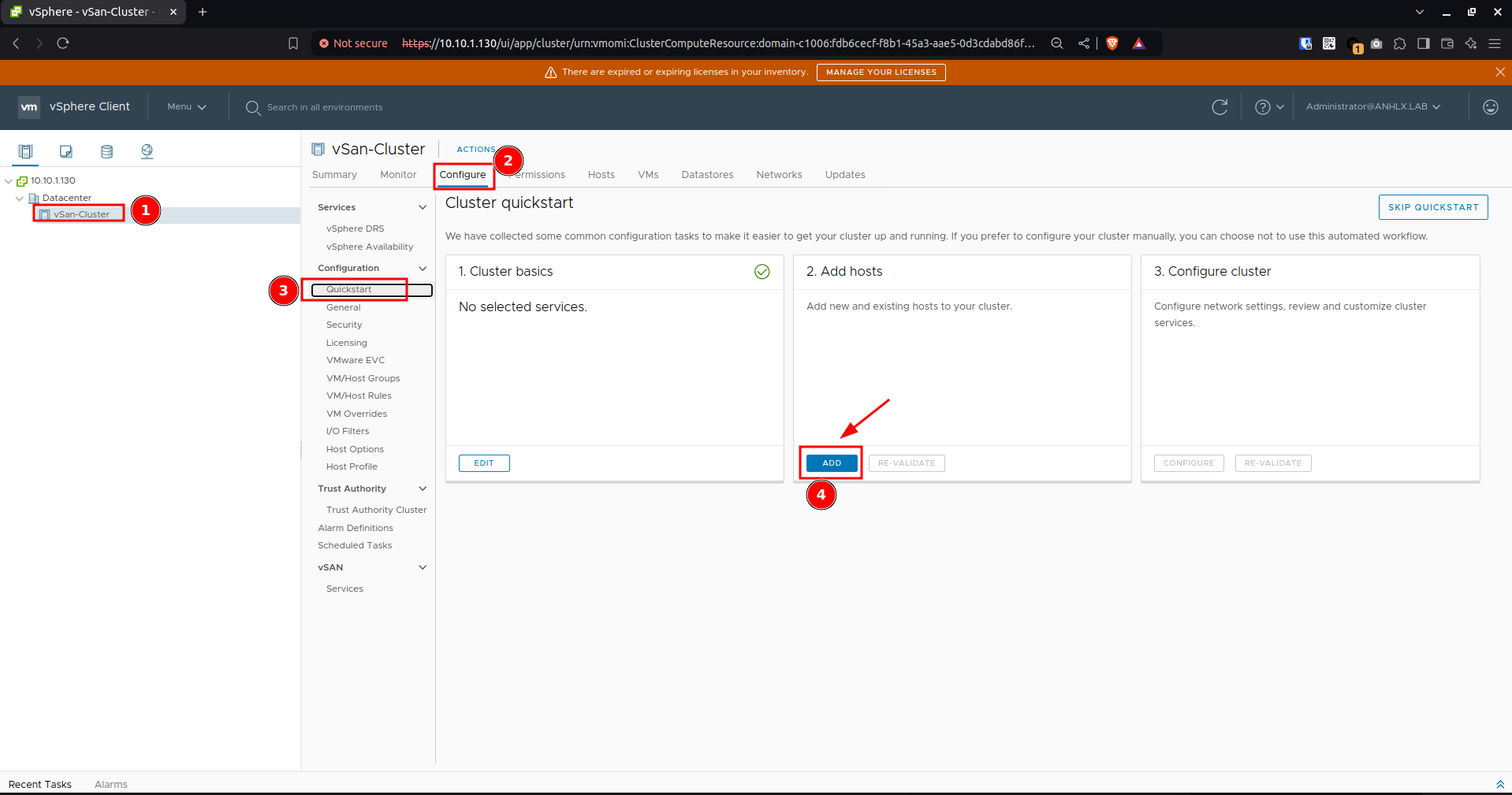Collapse the Trust Authority section
This screenshot has height=795, width=1512.
click(423, 489)
